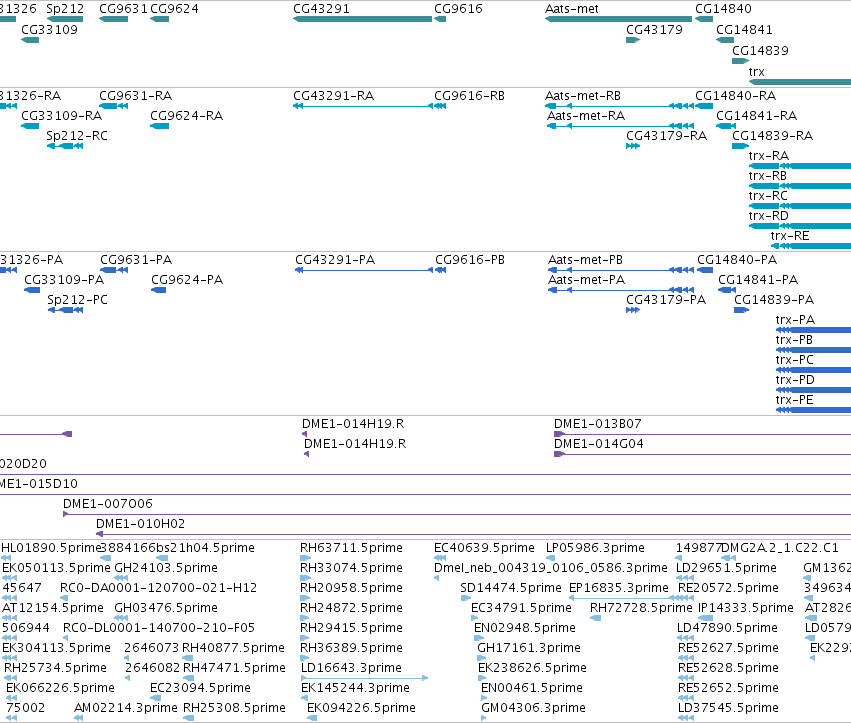Click the GM04306.3prime EST label

point(534,708)
